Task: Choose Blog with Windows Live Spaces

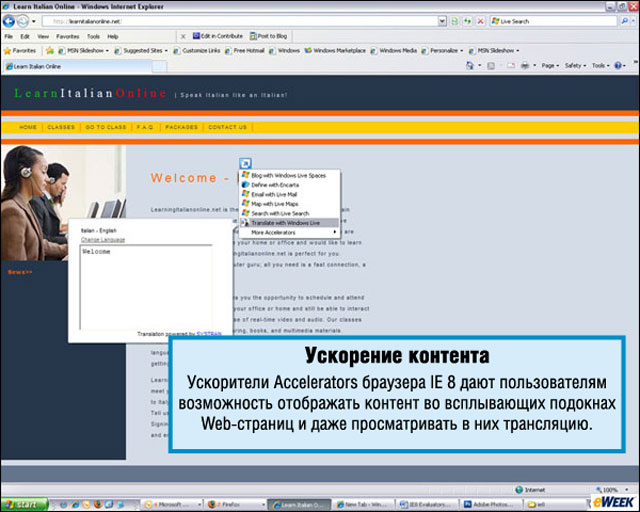Action: [x=289, y=176]
